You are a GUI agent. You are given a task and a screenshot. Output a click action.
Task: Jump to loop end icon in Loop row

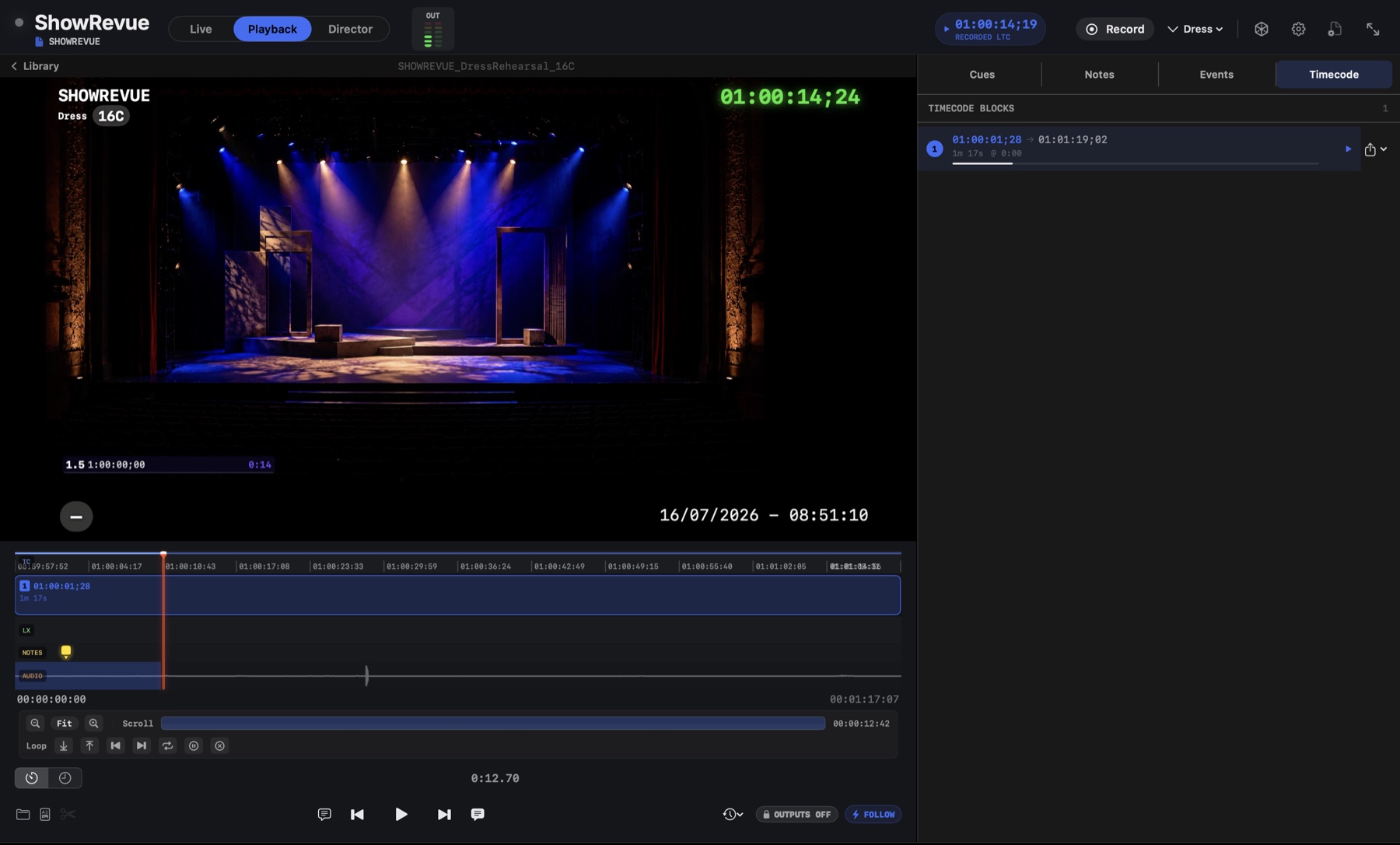pyautogui.click(x=142, y=746)
